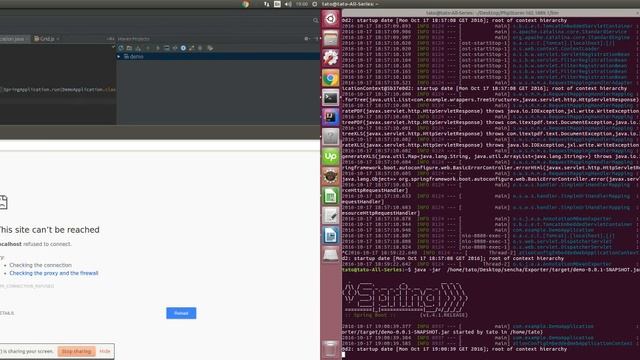This screenshot has width=640, height=360.
Task: Open Files manager in Ubuntu launcher
Action: tap(331, 38)
